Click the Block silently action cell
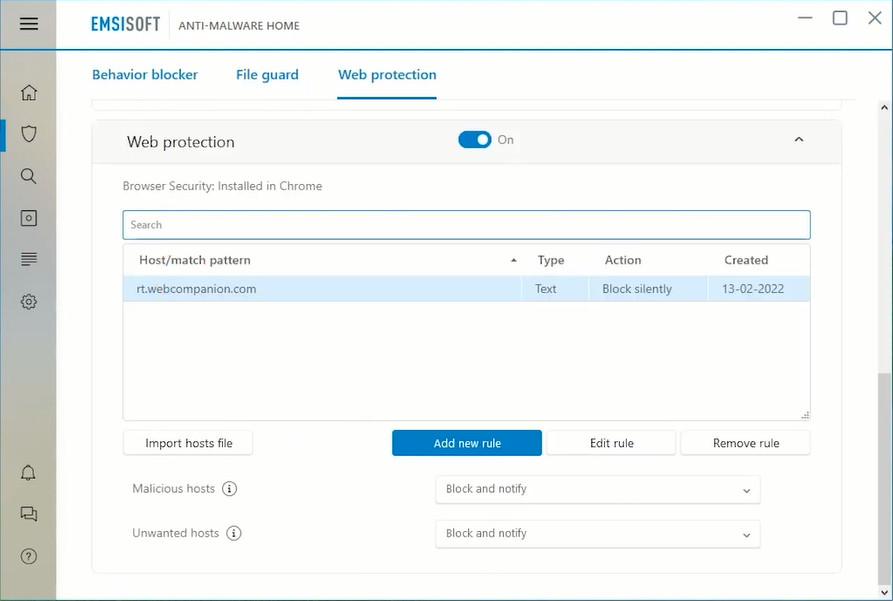 (x=637, y=289)
